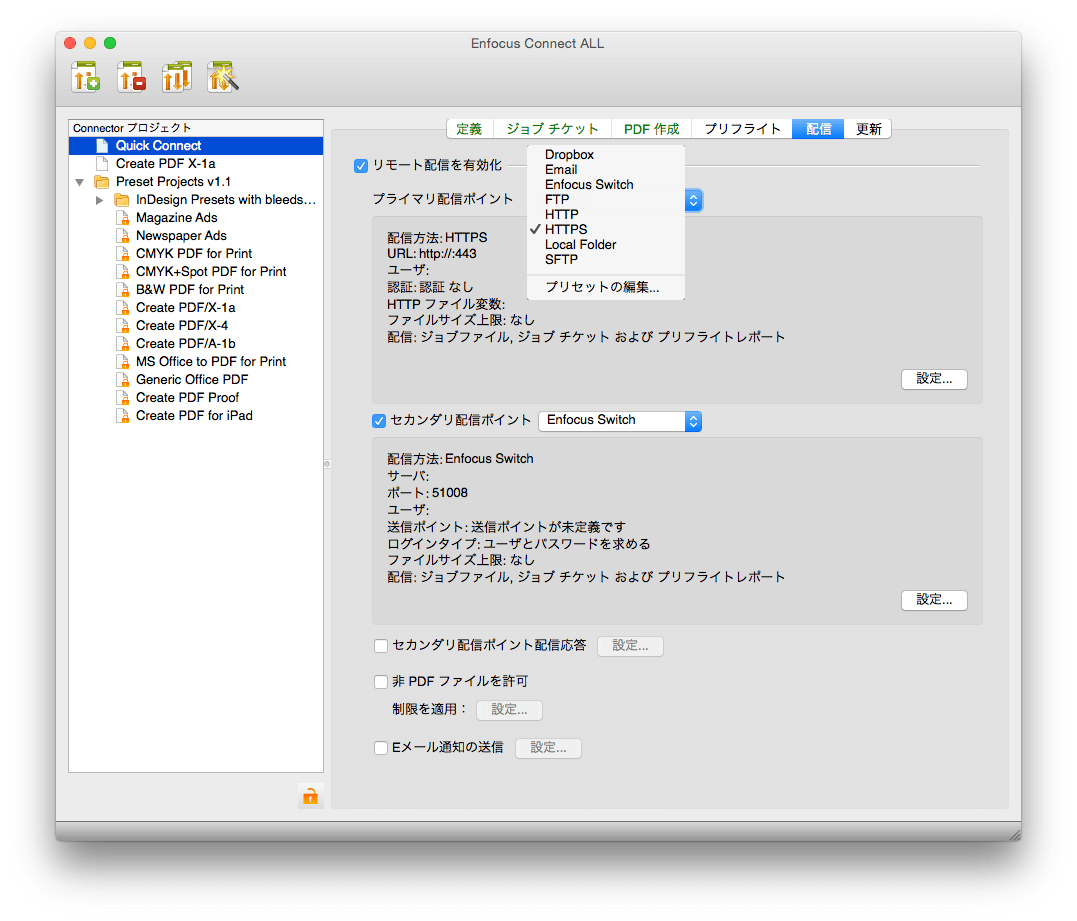Image resolution: width=1077 pixels, height=921 pixels.
Task: Click the Create PDF for iPad file icon
Action: tap(123, 416)
